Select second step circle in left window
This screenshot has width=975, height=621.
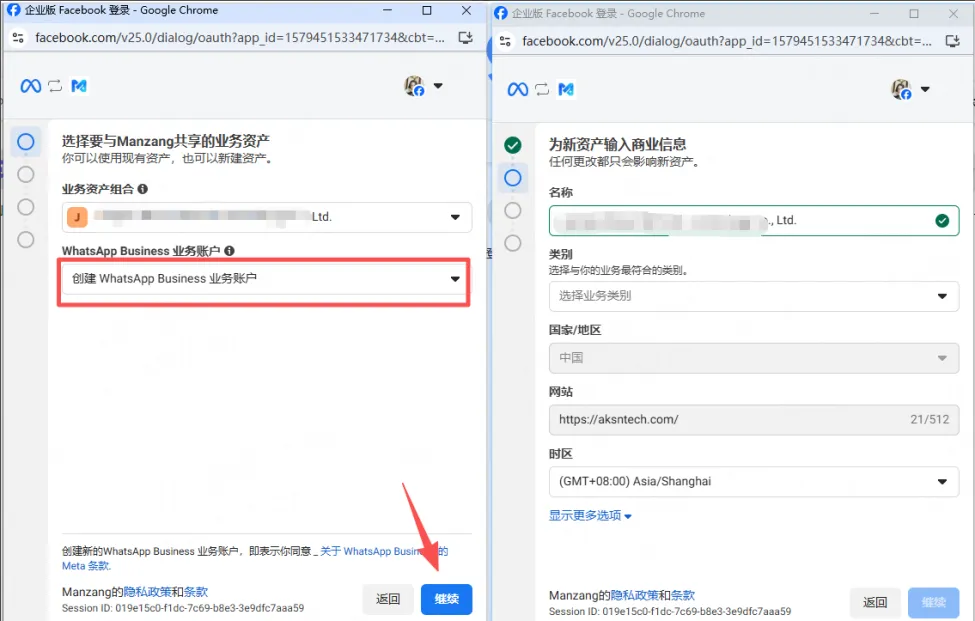25,174
